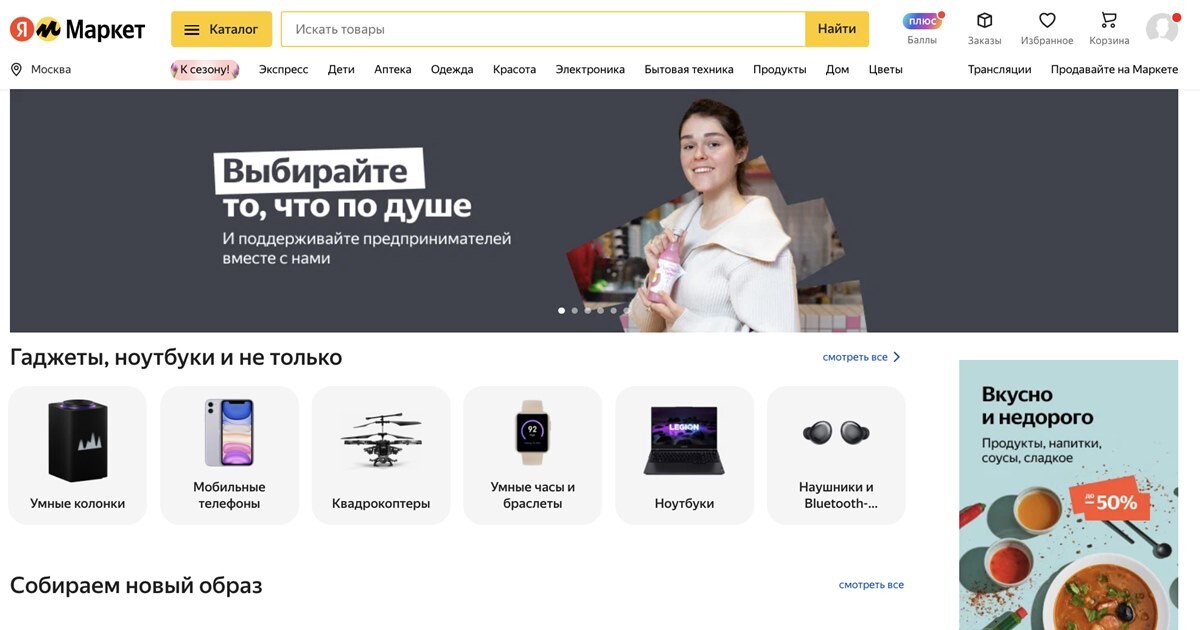Open the Вкусно и недорогo promo banner
Image resolution: width=1200 pixels, height=630 pixels.
[x=1068, y=495]
